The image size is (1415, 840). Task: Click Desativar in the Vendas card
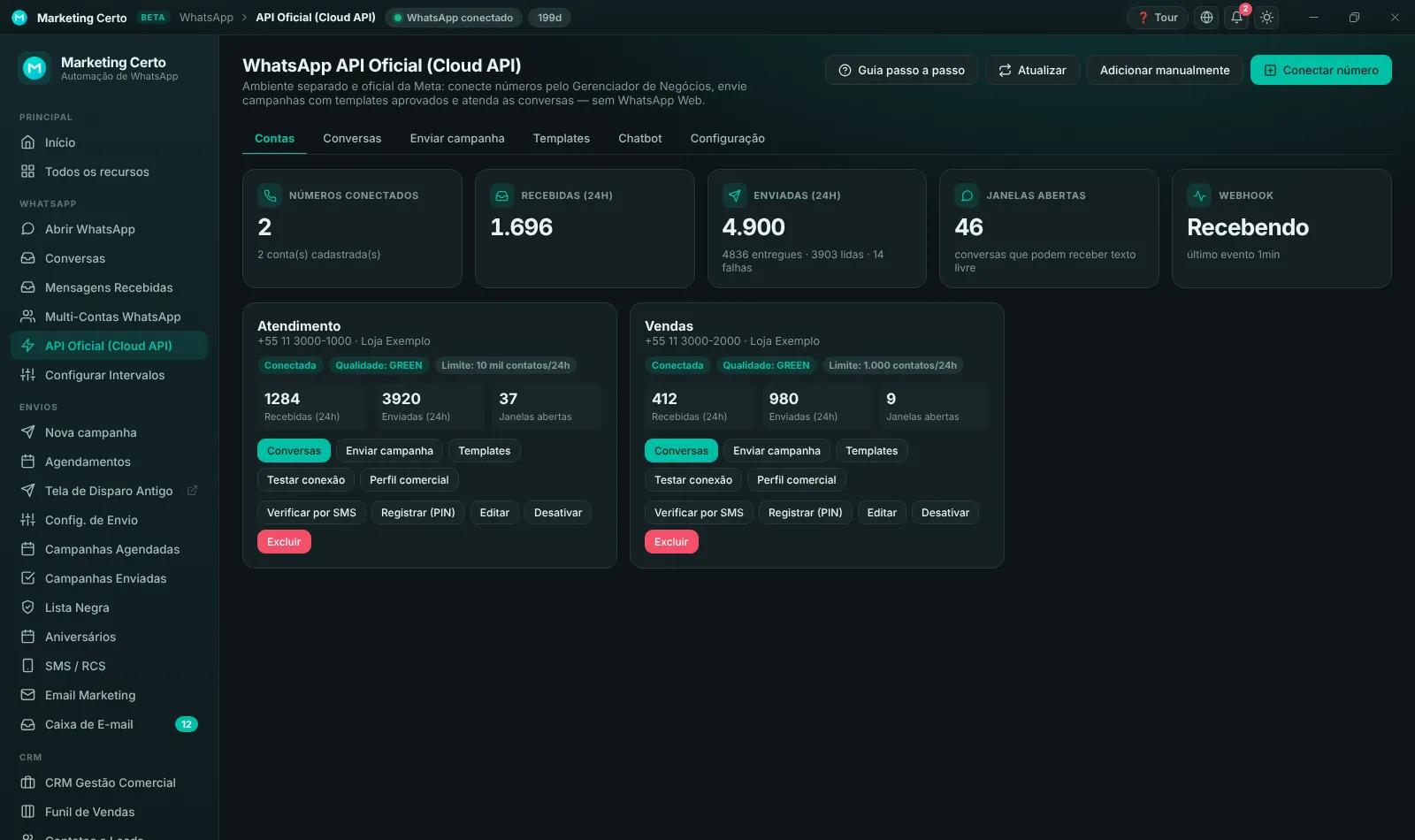pyautogui.click(x=945, y=513)
